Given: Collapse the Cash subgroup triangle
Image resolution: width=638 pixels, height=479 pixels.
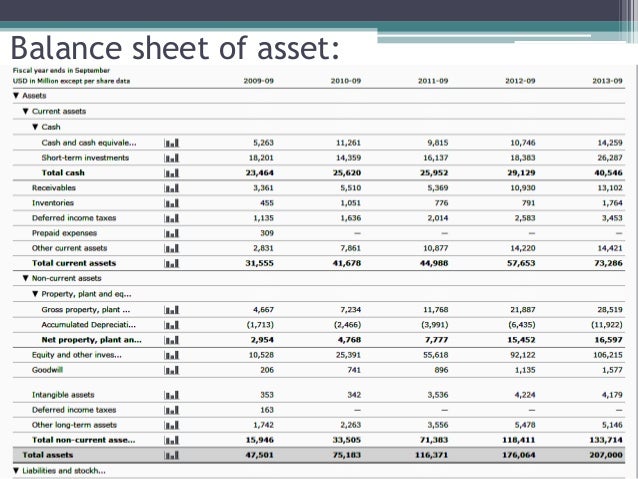Looking at the screenshot, I should [36, 126].
